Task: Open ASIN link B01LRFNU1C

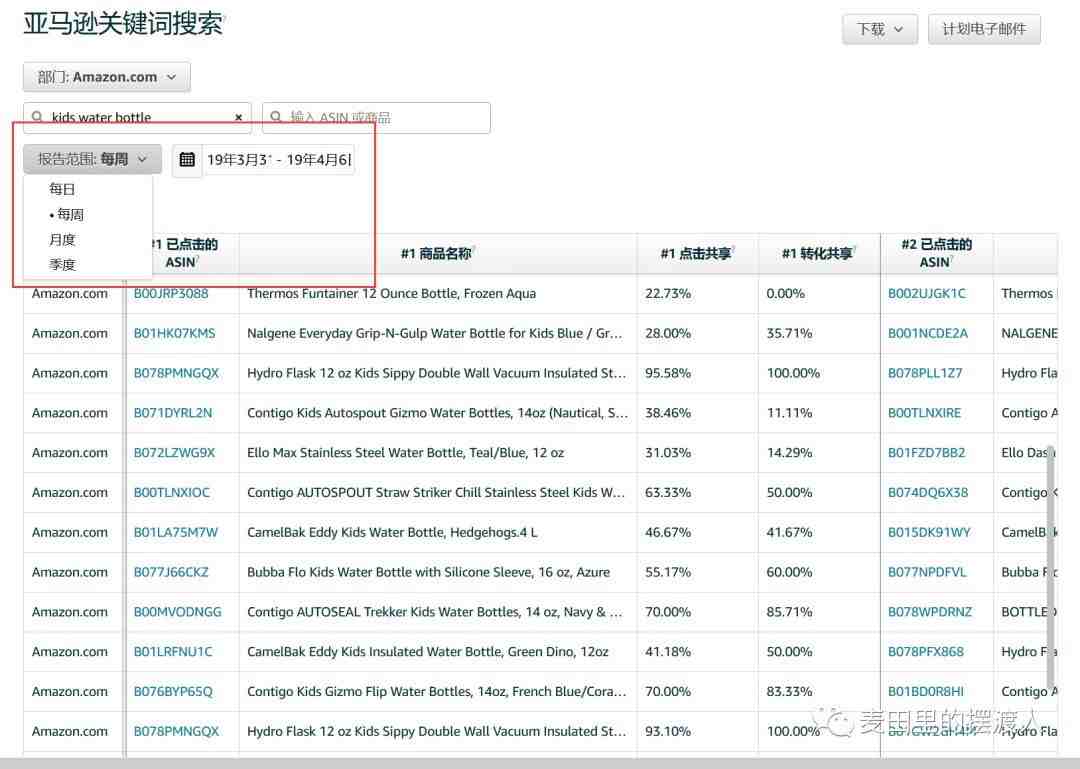Action: 173,652
